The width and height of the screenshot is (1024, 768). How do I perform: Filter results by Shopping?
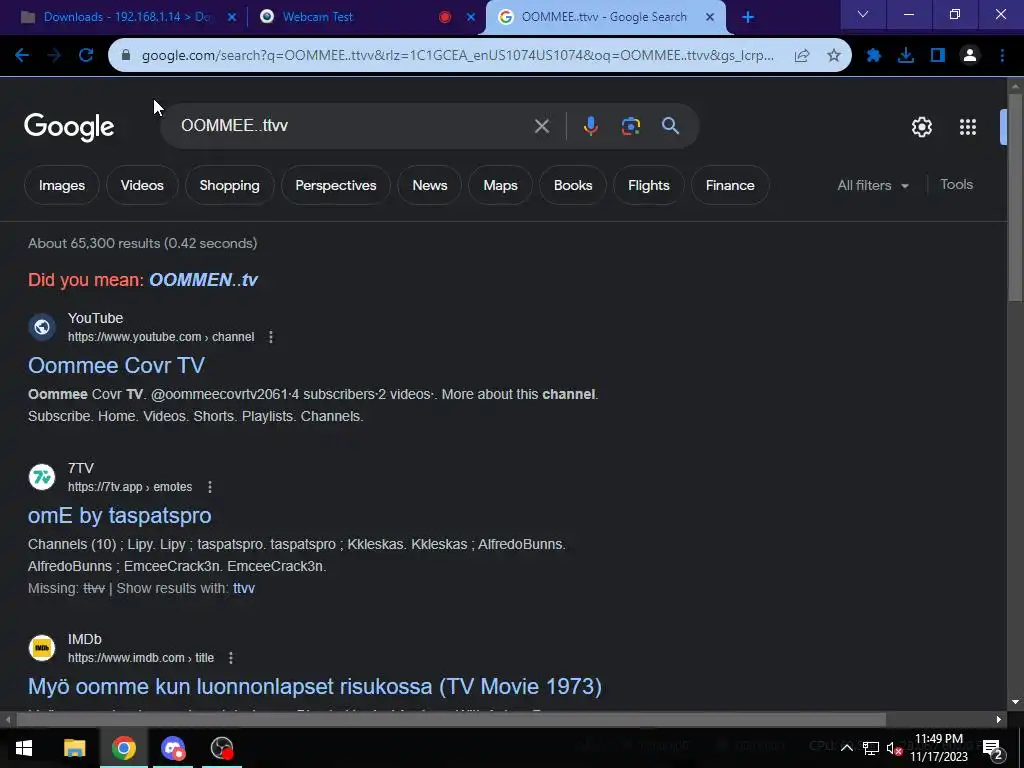pos(229,185)
